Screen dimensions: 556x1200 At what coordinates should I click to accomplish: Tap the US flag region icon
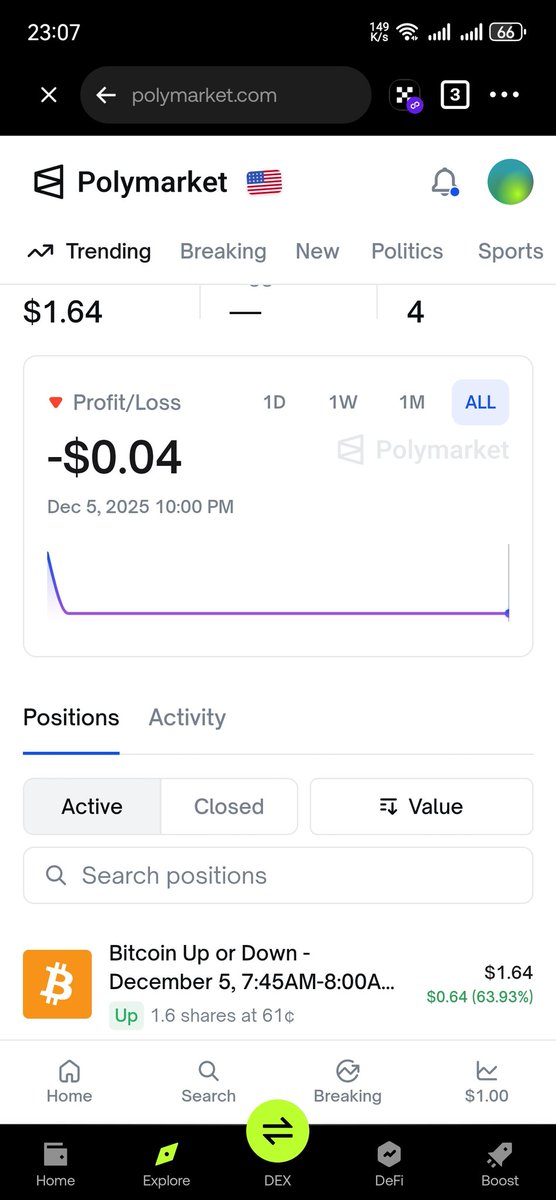click(264, 182)
